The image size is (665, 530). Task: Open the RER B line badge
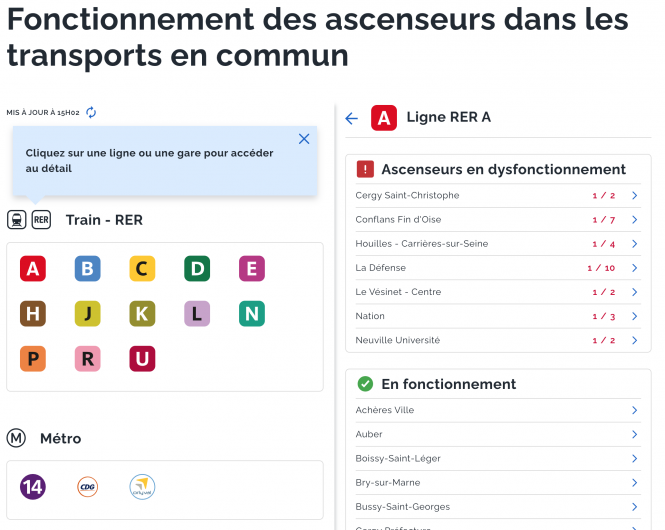87,268
